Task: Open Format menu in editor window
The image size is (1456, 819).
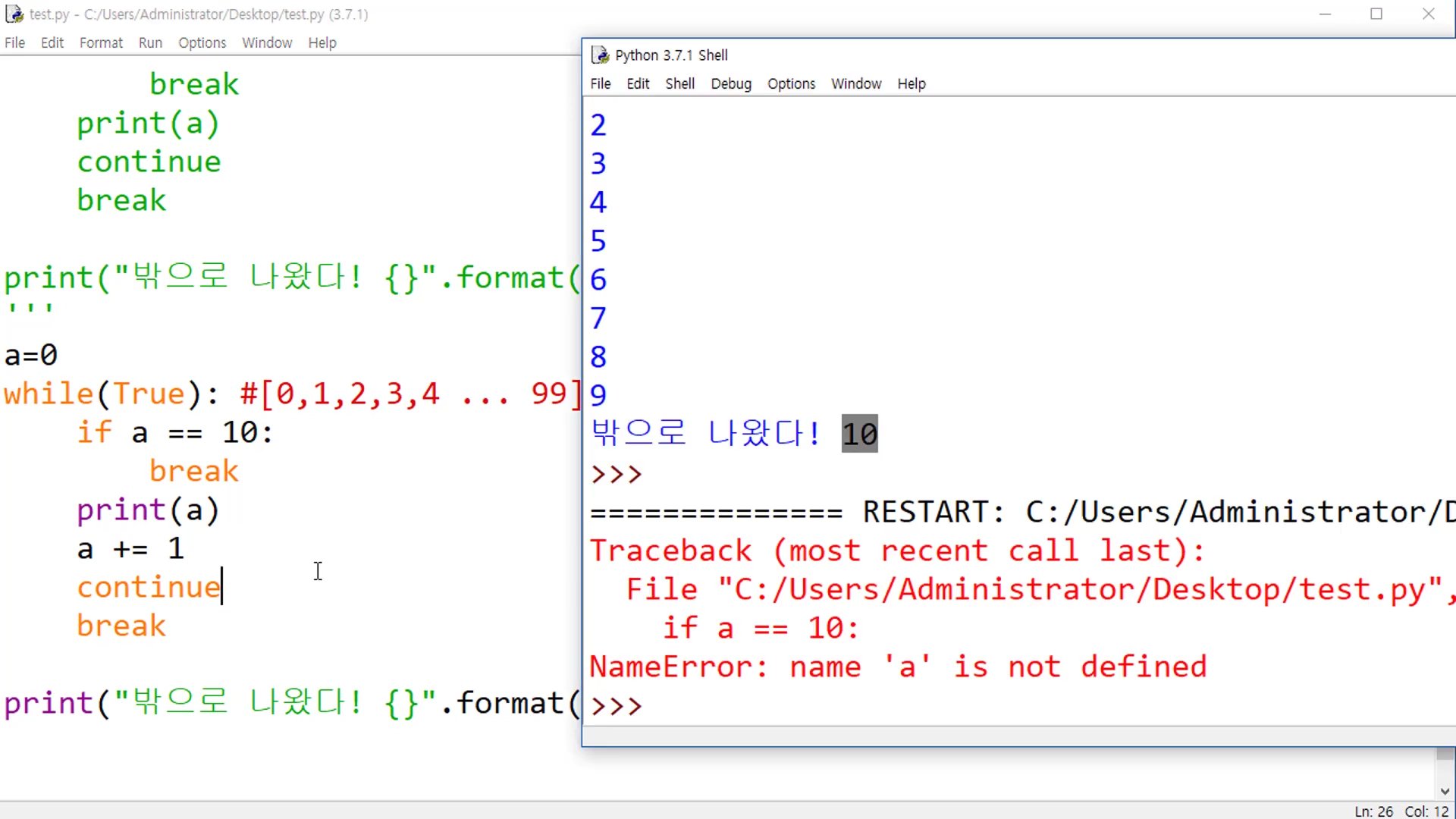Action: [x=101, y=42]
